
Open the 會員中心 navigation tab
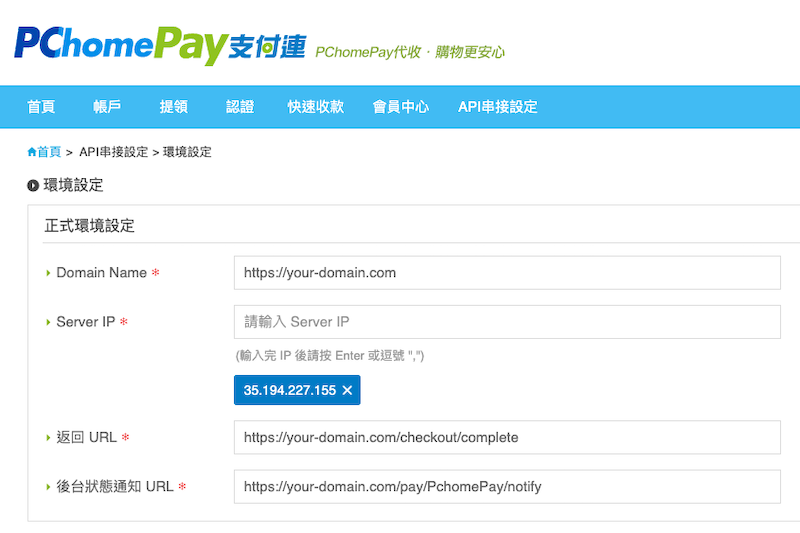click(401, 107)
